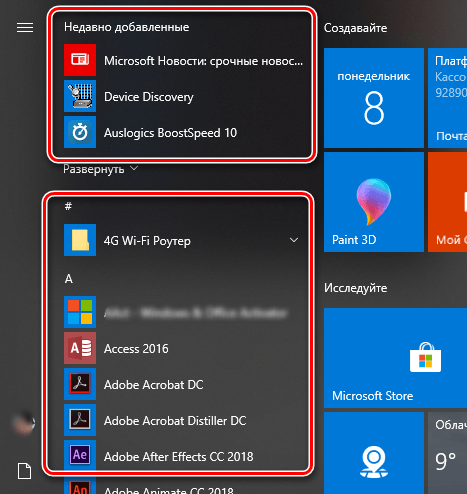Open the calendar tile showing понедельник 8

tap(374, 98)
